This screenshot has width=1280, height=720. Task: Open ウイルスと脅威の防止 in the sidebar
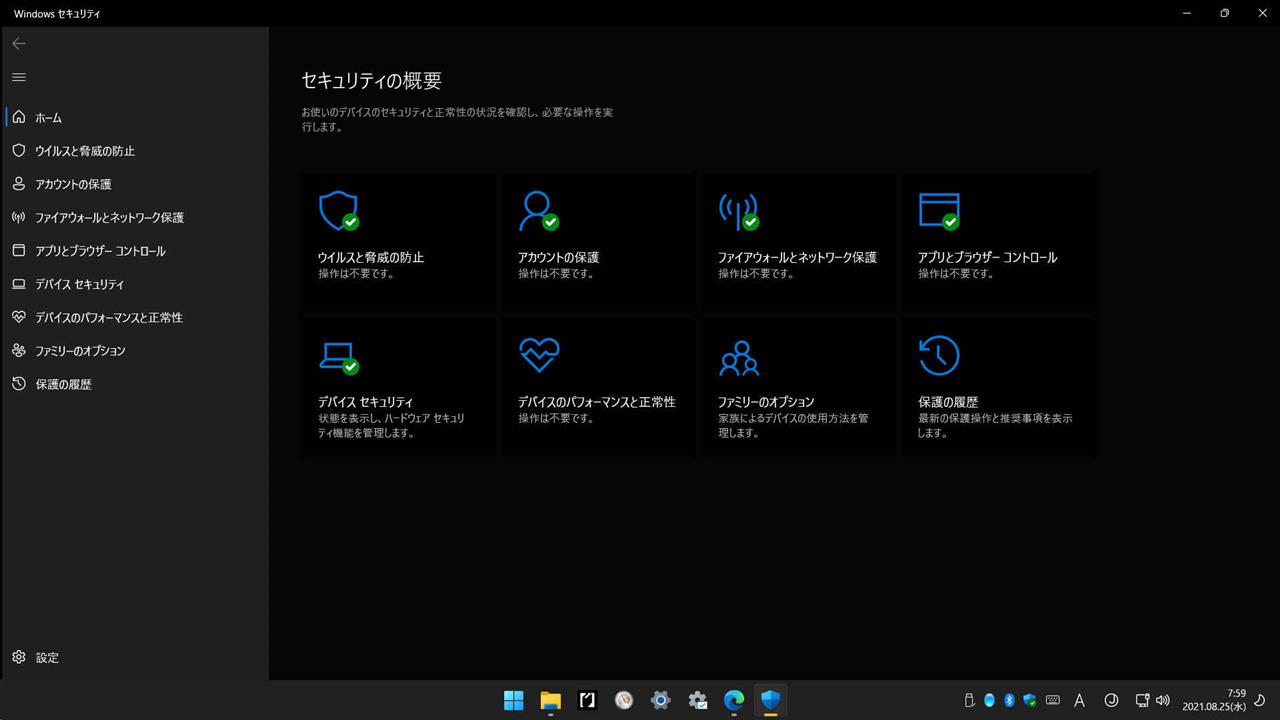(x=135, y=151)
